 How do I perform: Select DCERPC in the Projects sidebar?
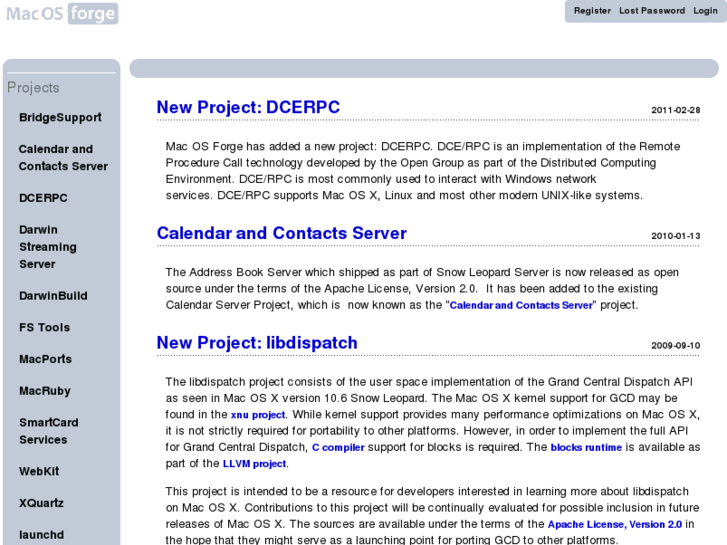click(x=43, y=198)
